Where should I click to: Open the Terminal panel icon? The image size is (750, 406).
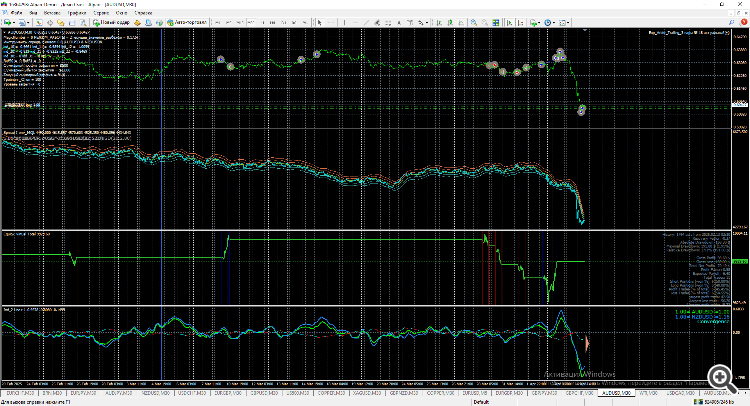[x=72, y=22]
